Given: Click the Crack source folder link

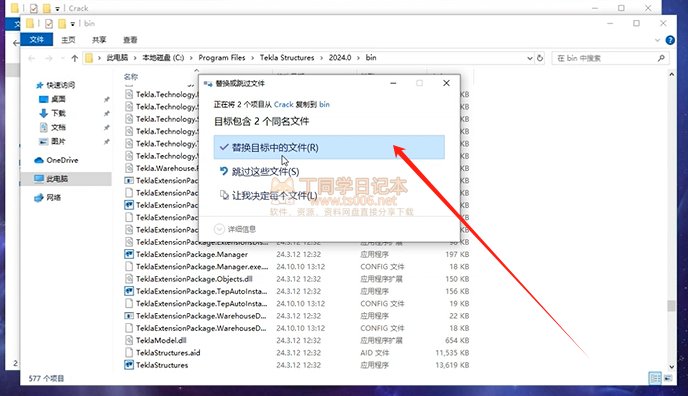Looking at the screenshot, I should tap(283, 104).
